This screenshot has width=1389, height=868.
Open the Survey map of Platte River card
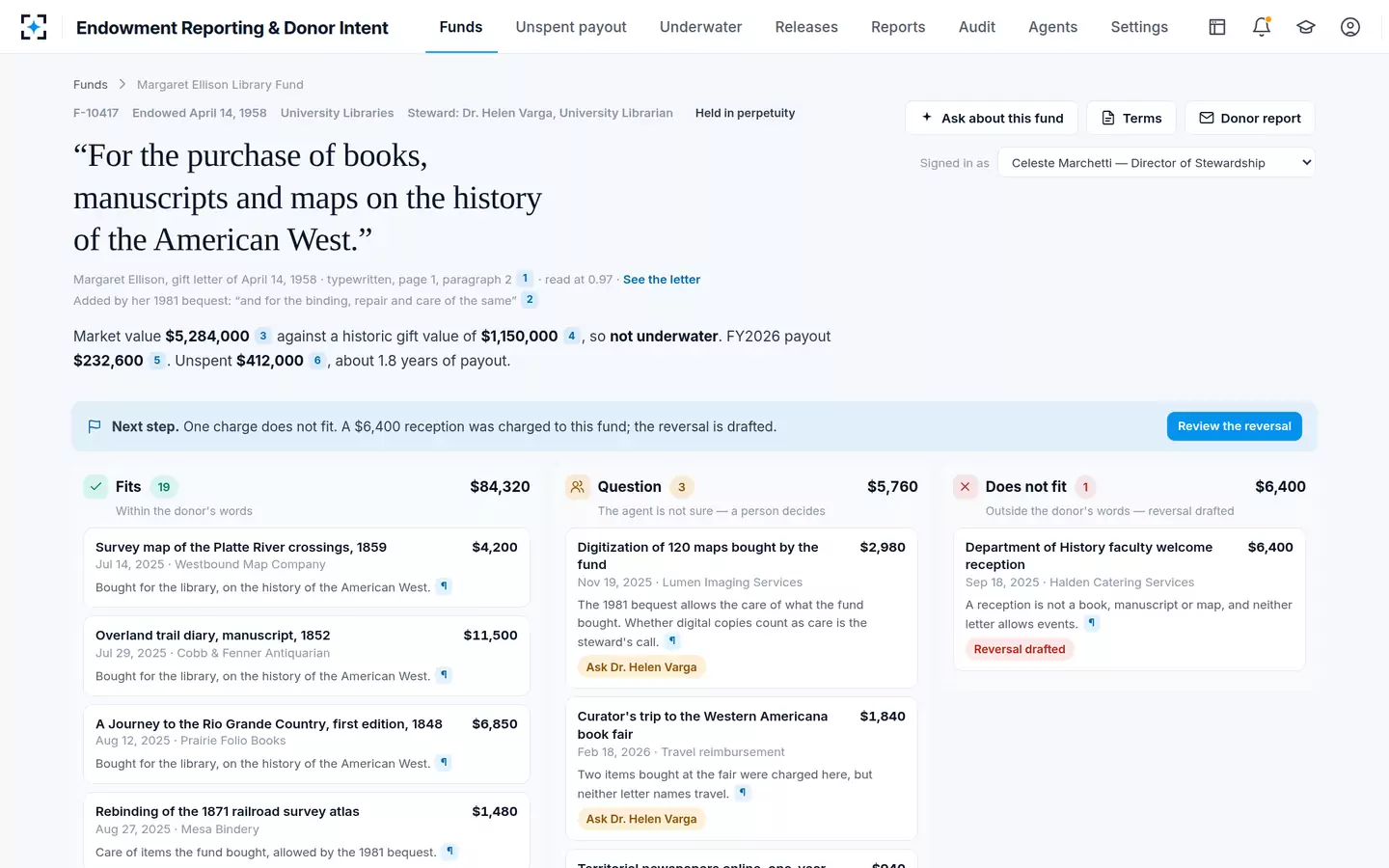pyautogui.click(x=307, y=567)
